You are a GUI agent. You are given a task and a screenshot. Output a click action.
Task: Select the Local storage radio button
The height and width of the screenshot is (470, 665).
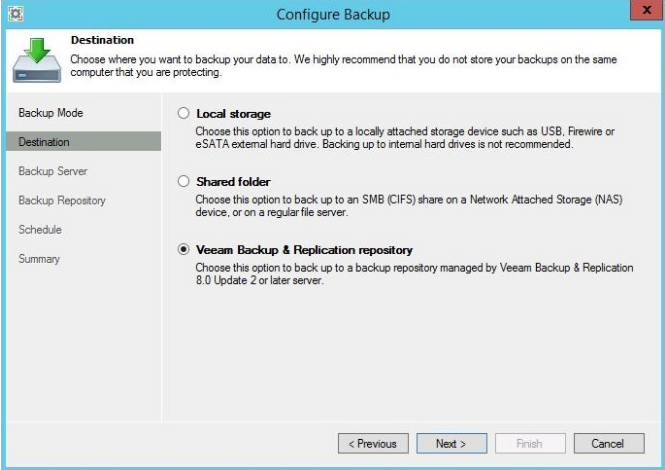[x=183, y=113]
